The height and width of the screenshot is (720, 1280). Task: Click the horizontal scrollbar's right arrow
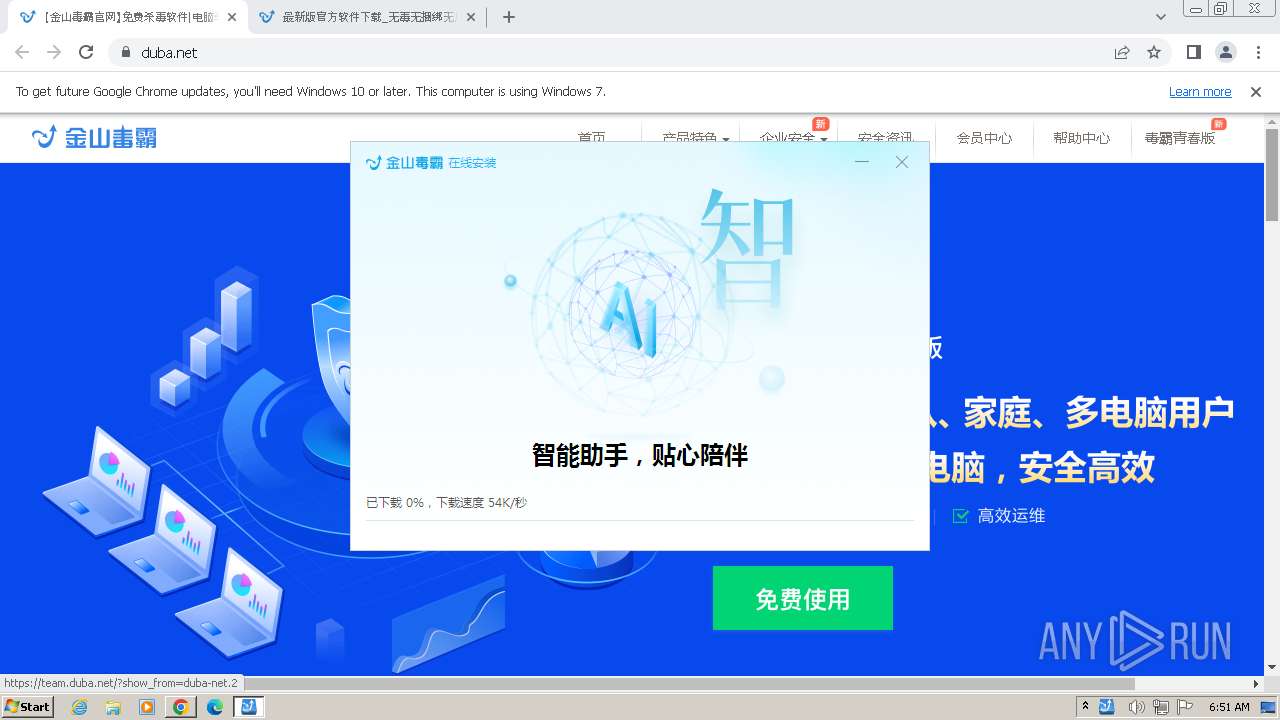click(x=1256, y=684)
